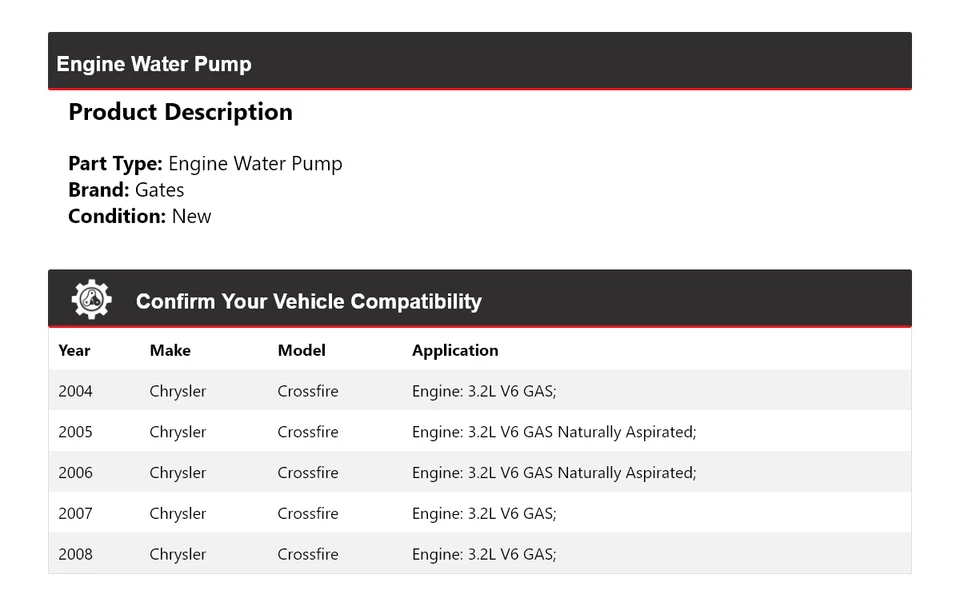Click Crossfire in the 2004 row
This screenshot has width=960, height=606.
point(308,391)
